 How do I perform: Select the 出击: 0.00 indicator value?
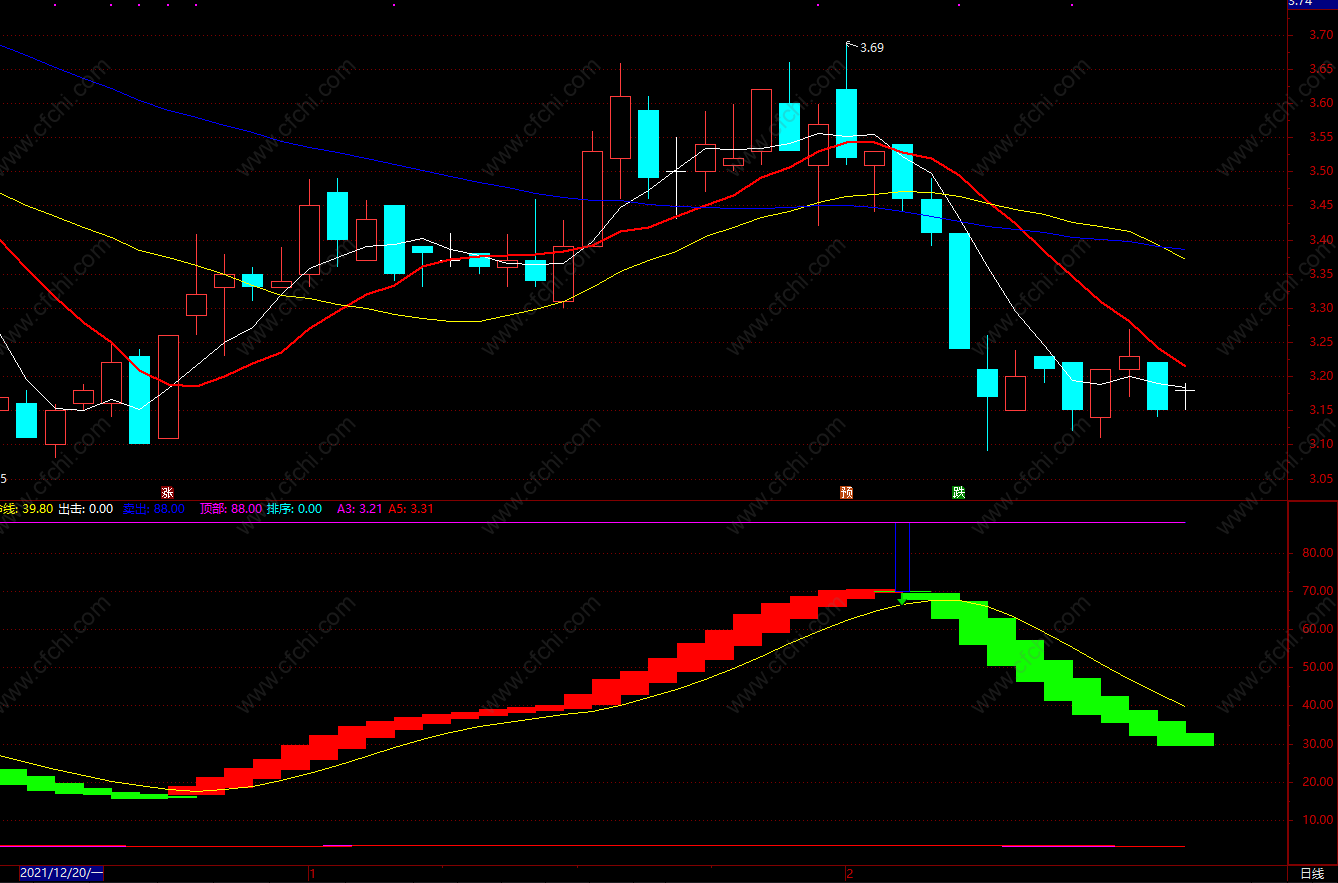tap(85, 509)
